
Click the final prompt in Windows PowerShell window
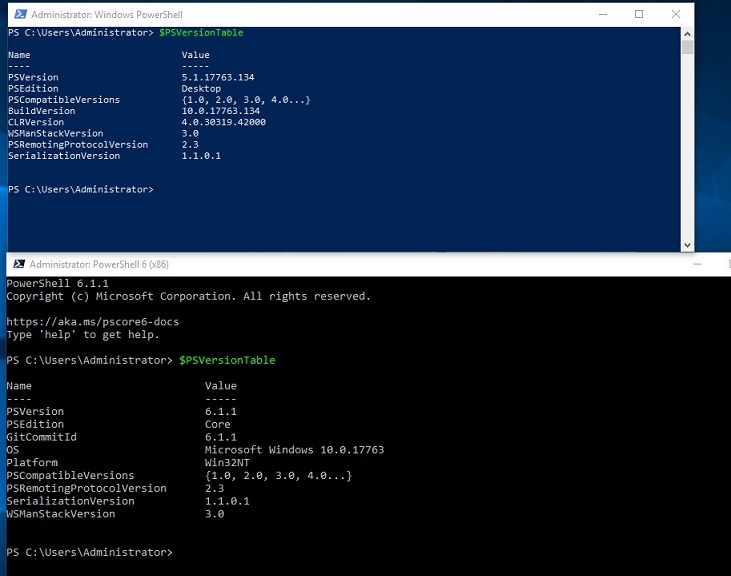[81, 190]
